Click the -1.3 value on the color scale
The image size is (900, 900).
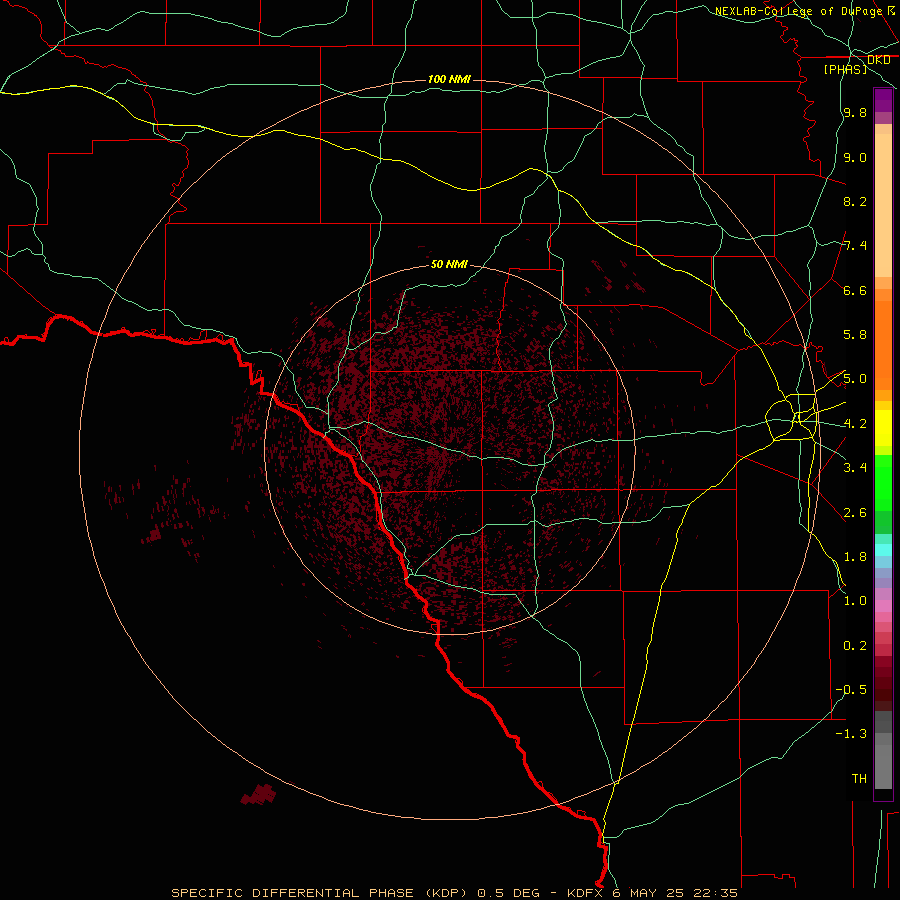(x=851, y=734)
